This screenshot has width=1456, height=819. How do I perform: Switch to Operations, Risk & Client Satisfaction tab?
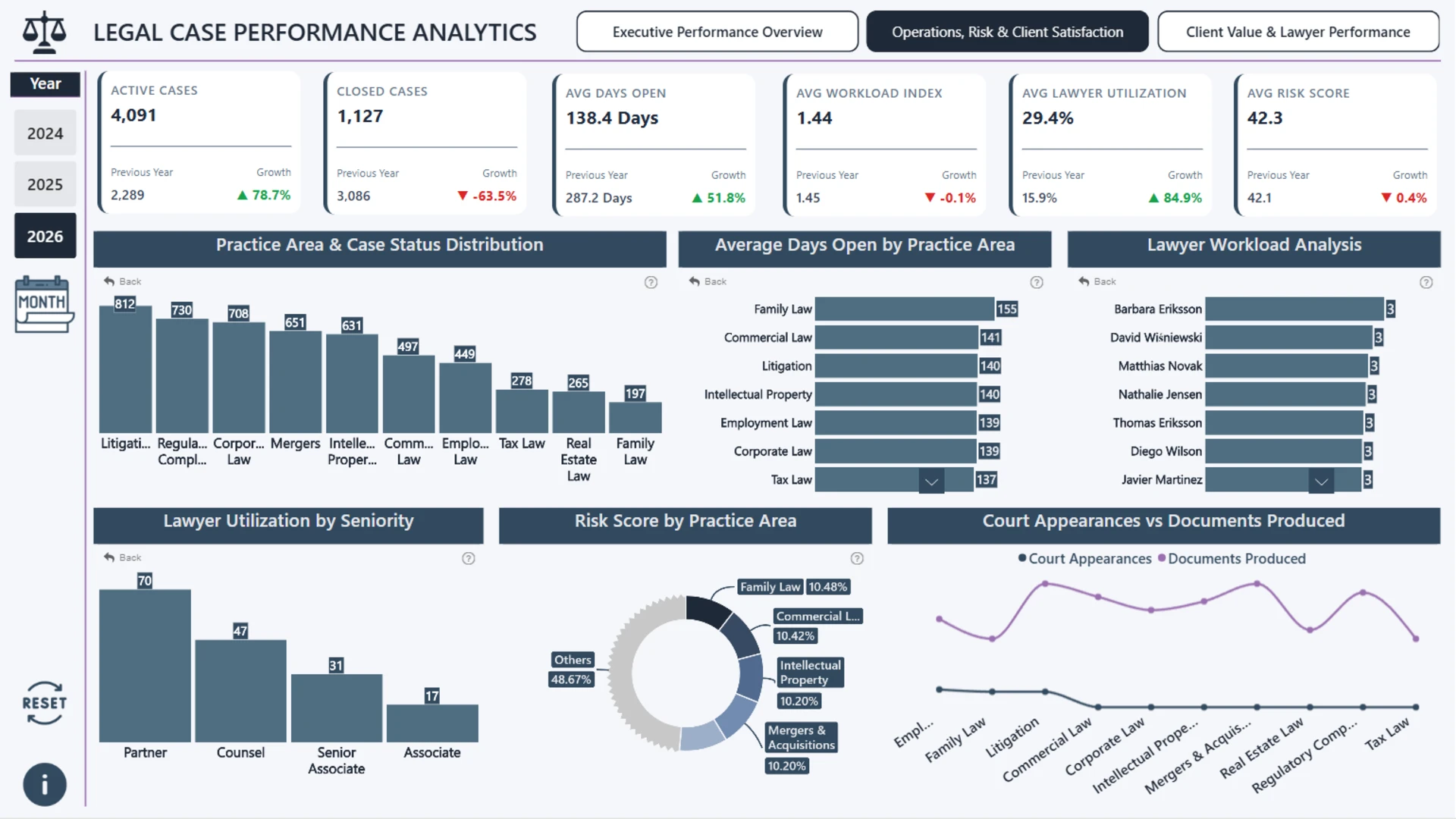point(1007,32)
